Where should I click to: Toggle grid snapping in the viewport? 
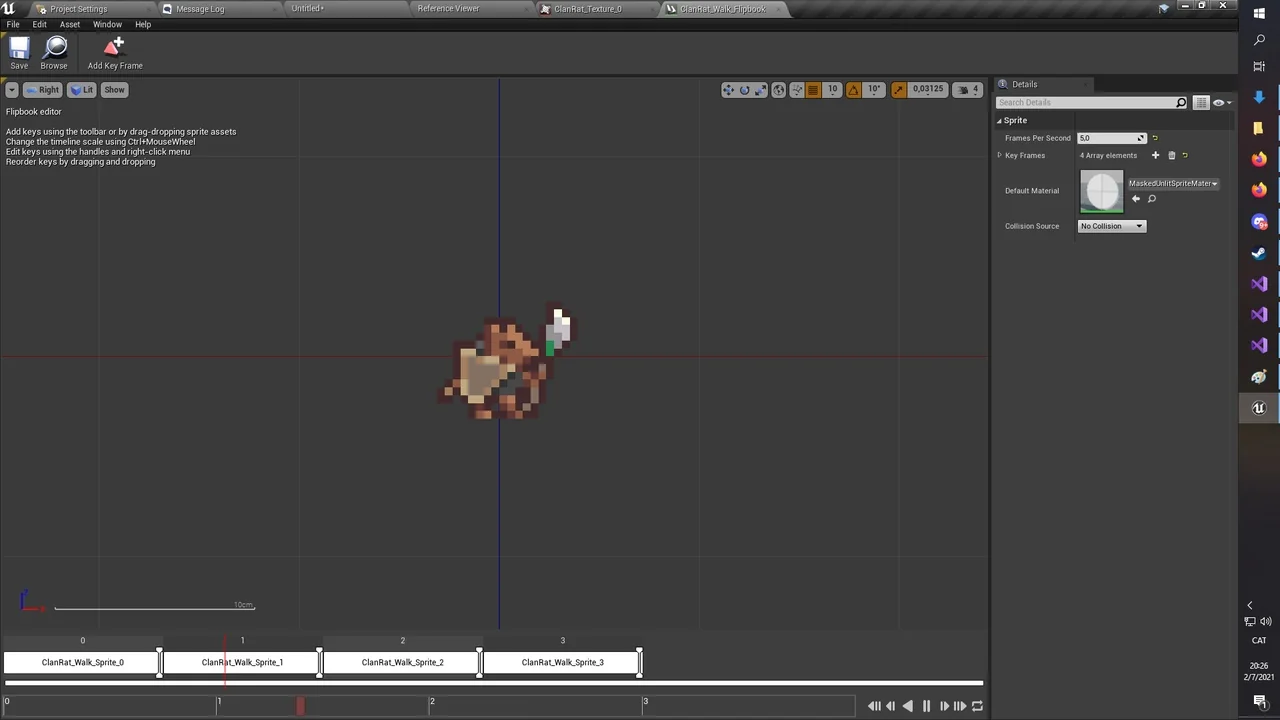[813, 90]
